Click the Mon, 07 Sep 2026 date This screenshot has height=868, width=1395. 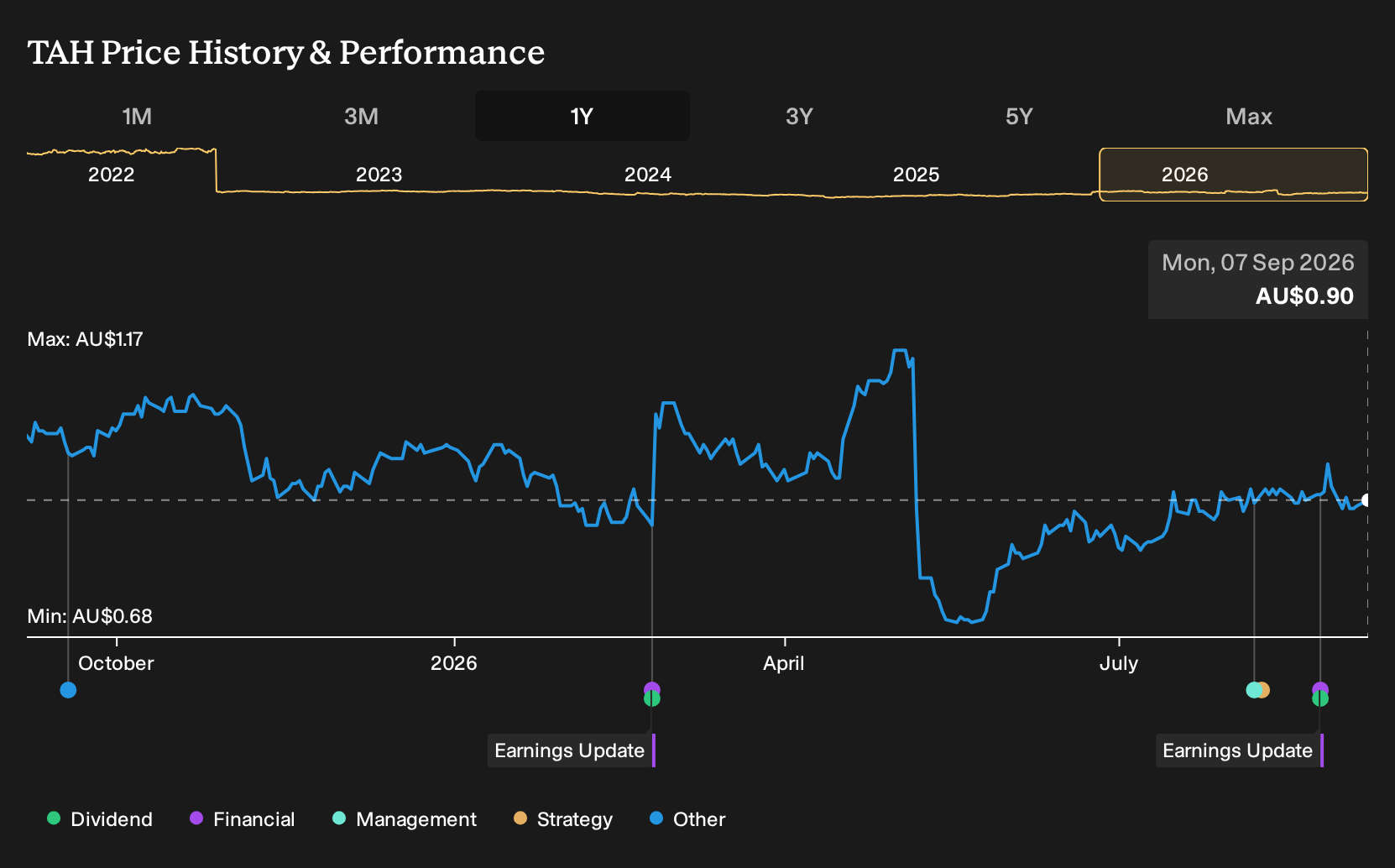click(x=1258, y=263)
